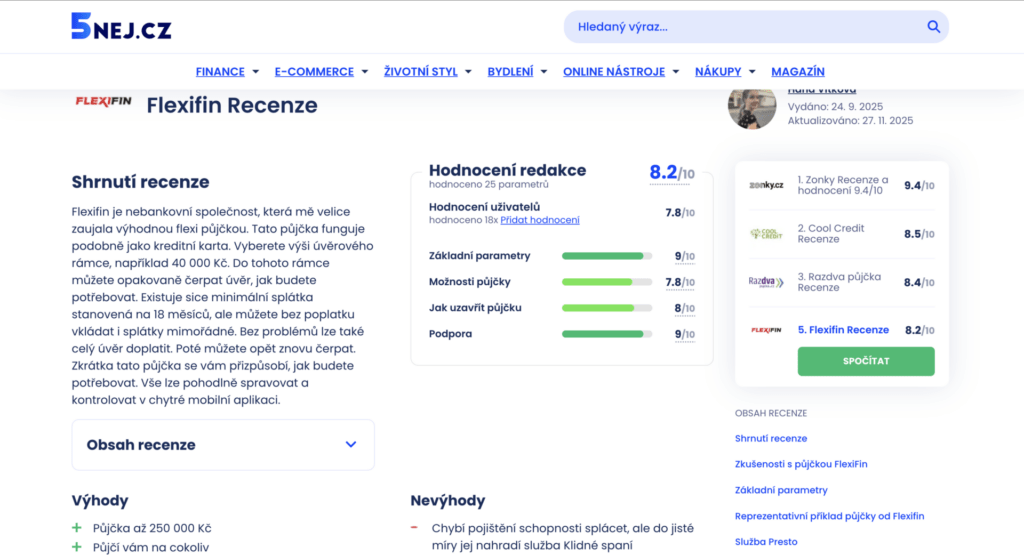Go to the MAGAZÍN menu item
Image resolution: width=1024 pixels, height=555 pixels.
point(797,72)
